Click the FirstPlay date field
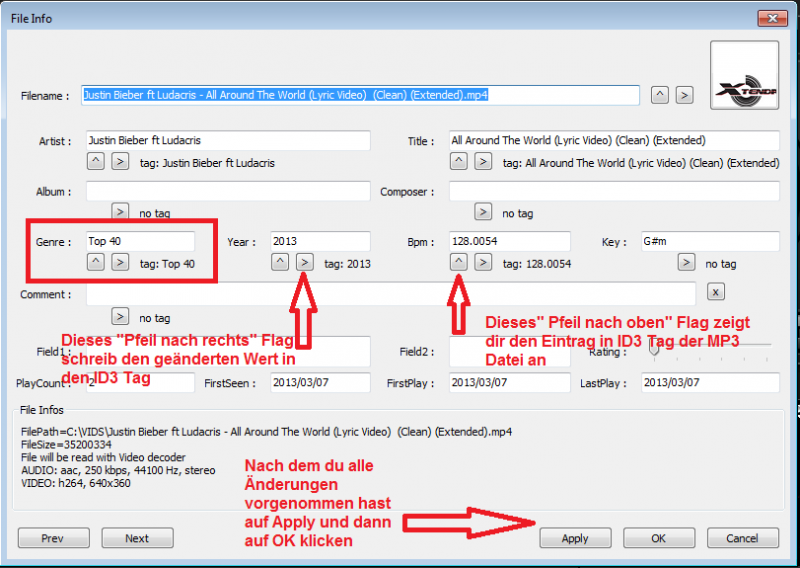 (510, 382)
